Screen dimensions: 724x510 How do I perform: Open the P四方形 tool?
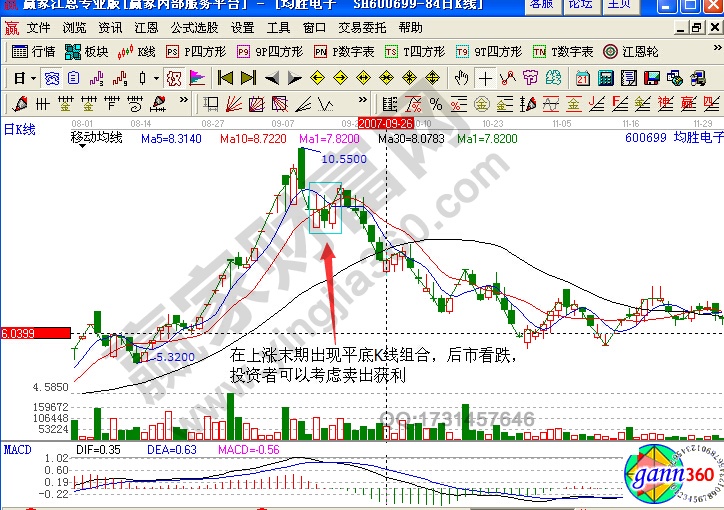[x=196, y=52]
